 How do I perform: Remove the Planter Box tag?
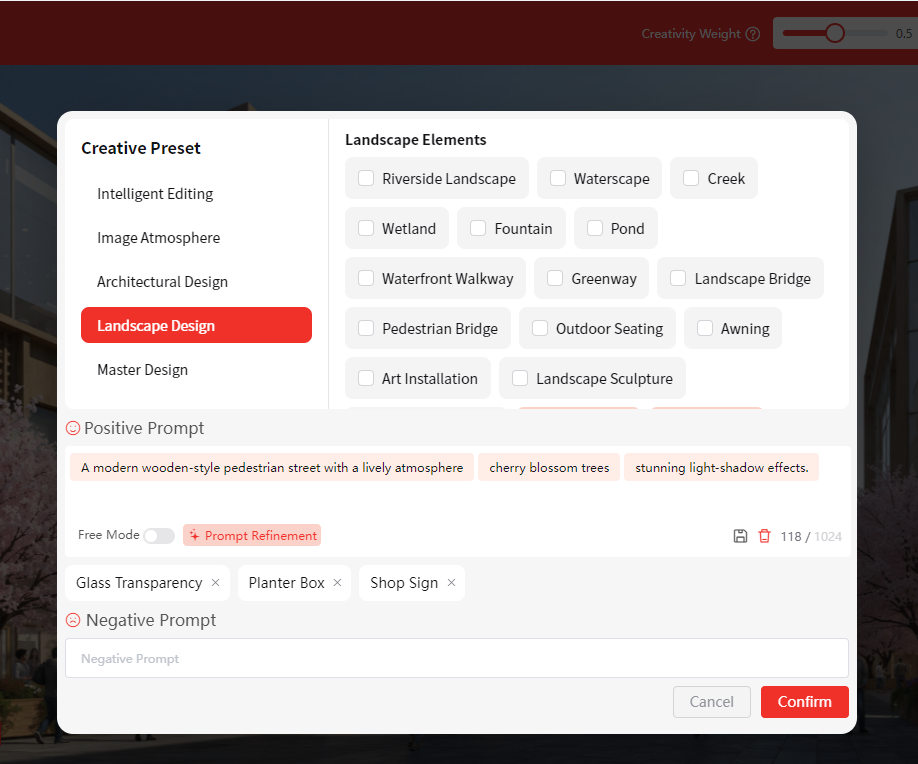point(337,583)
